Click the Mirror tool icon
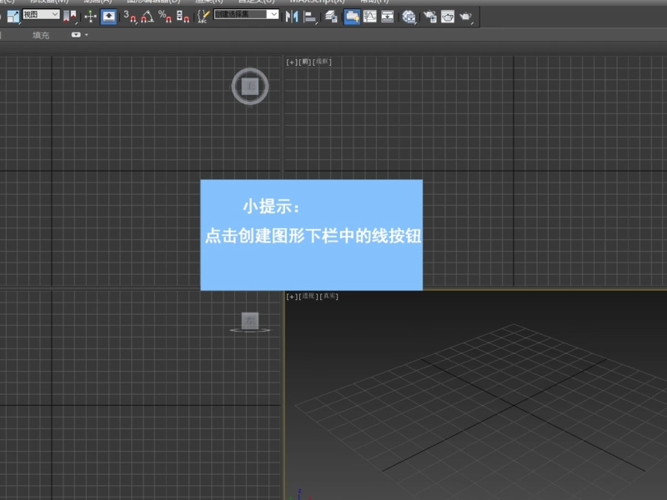 [x=292, y=17]
